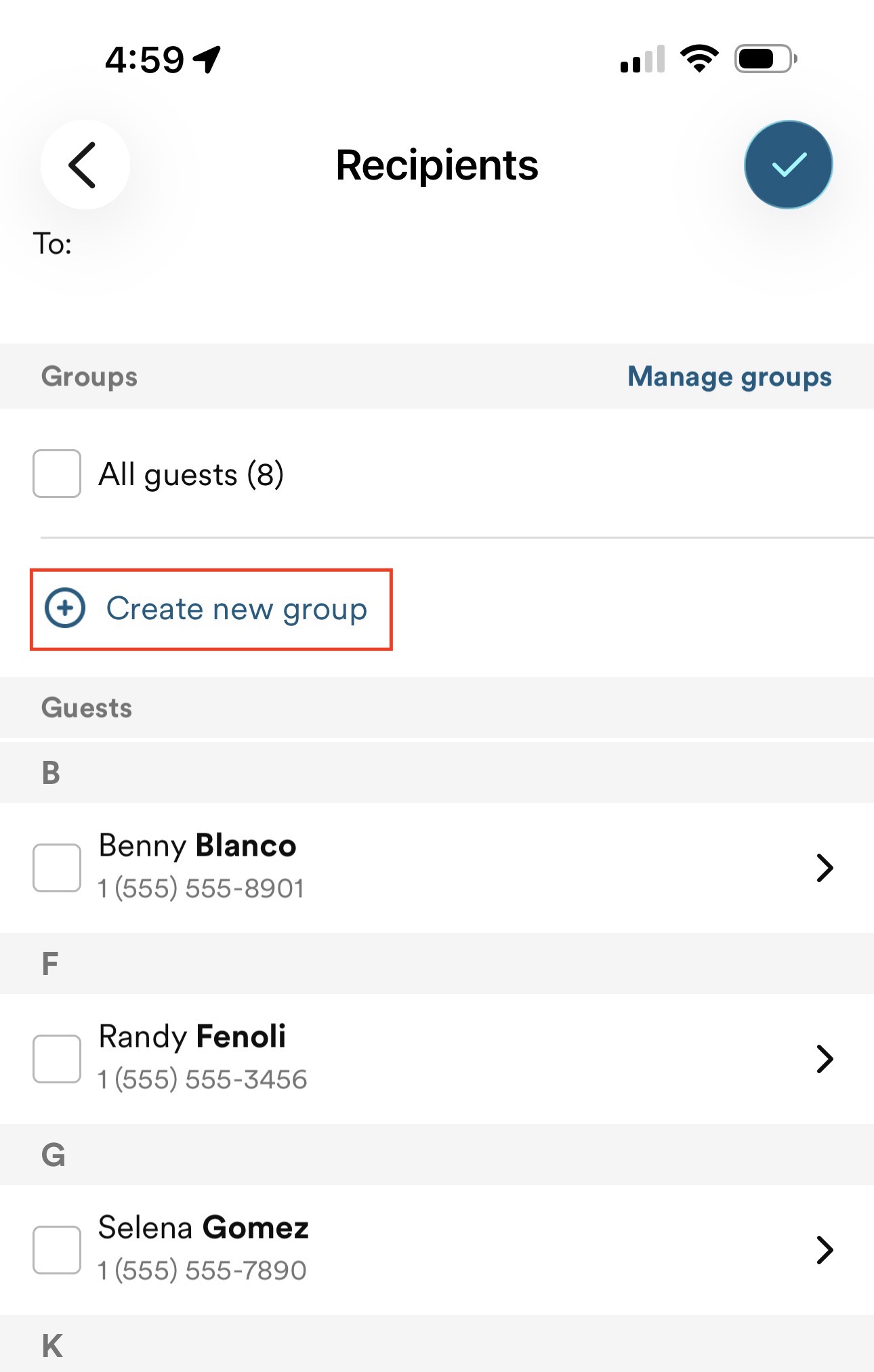Tick the Selena Gomez checkbox
Image resolution: width=874 pixels, height=1372 pixels.
click(57, 1249)
